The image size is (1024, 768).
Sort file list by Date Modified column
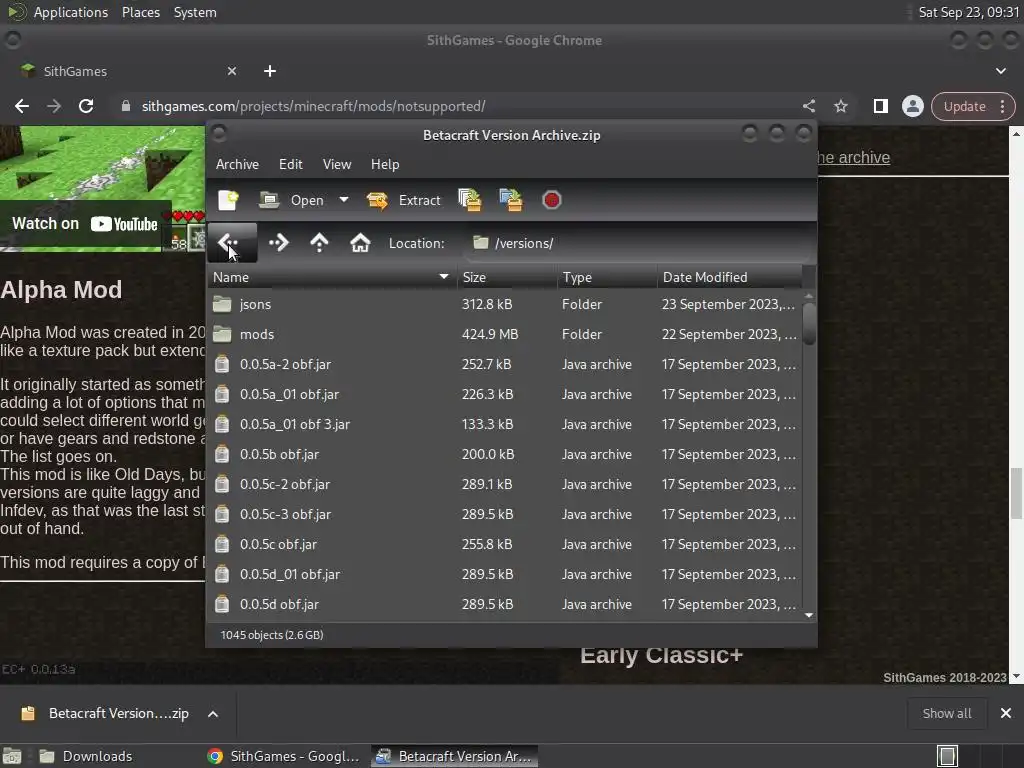tap(729, 277)
